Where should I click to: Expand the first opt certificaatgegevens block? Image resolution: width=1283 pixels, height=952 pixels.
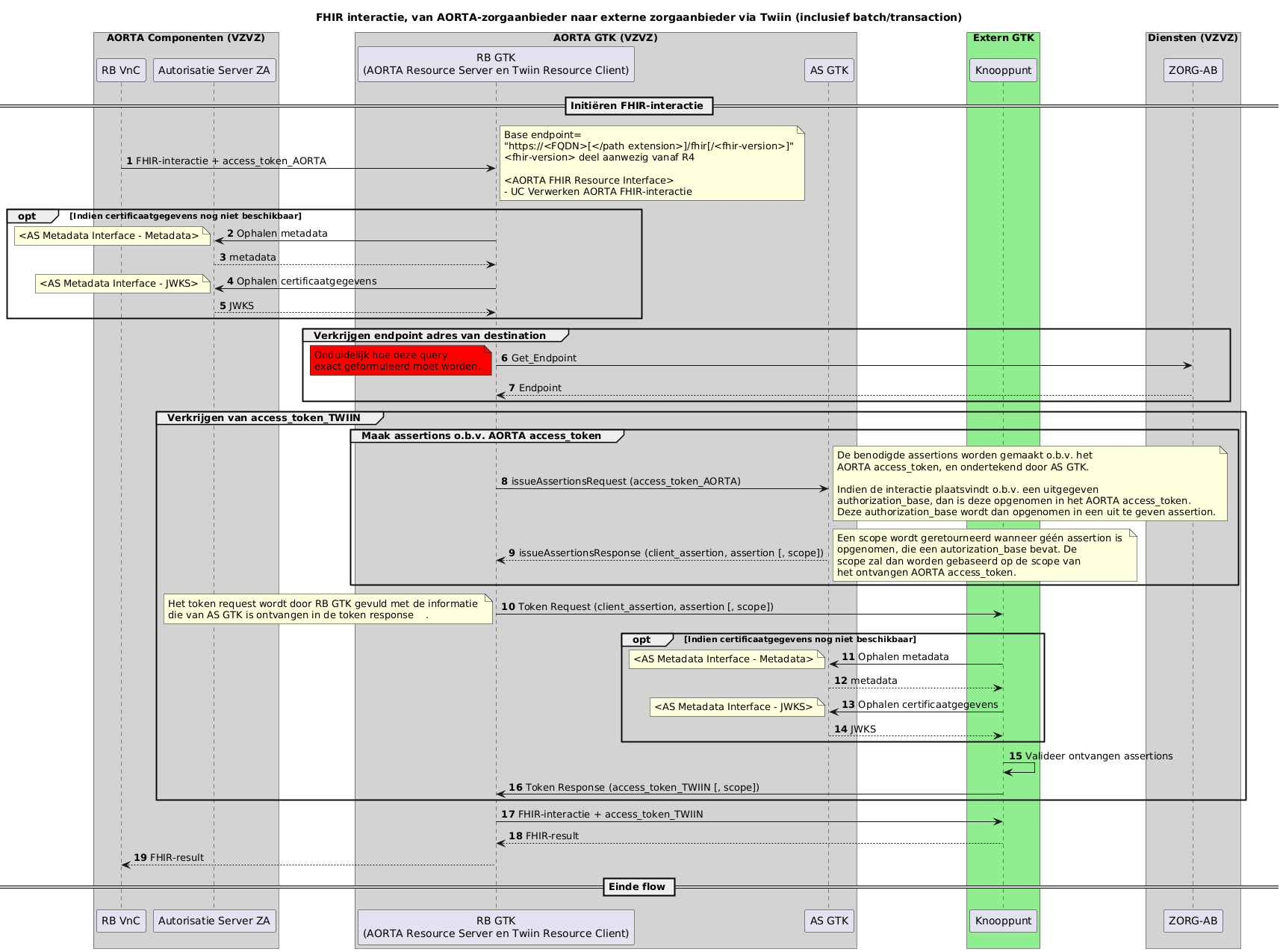(28, 216)
